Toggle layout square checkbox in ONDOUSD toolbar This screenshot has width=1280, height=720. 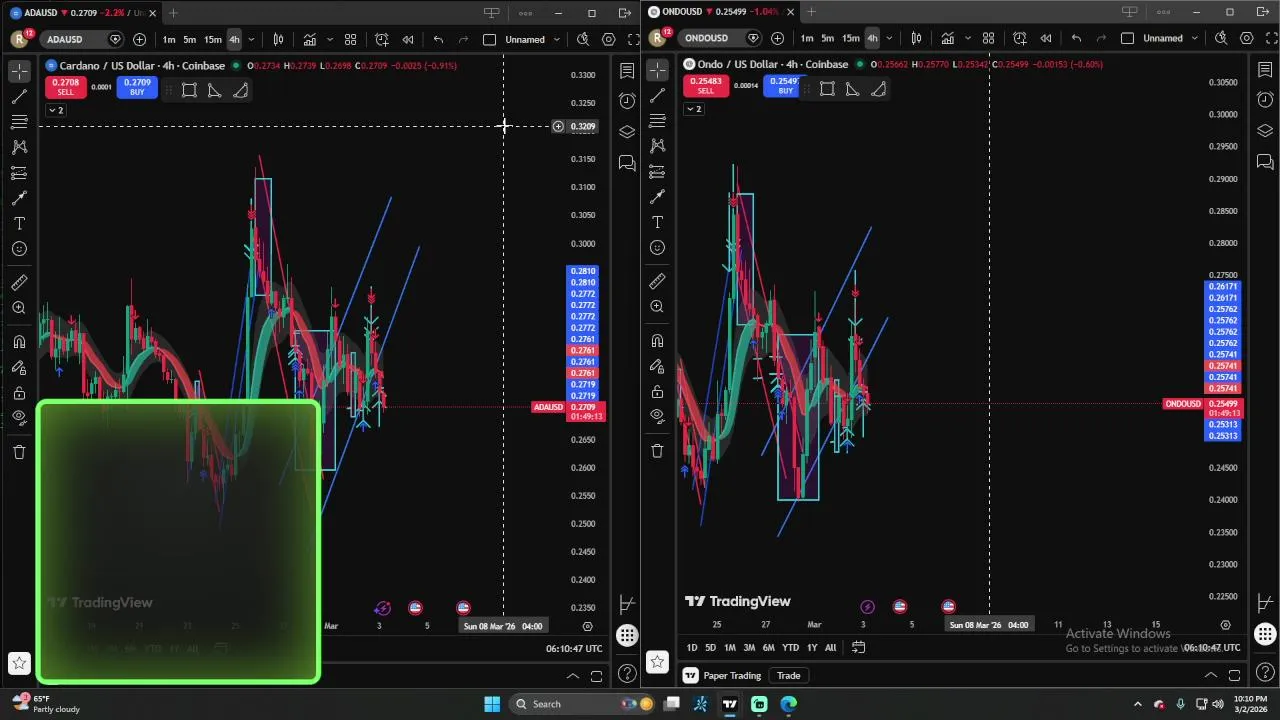click(1127, 38)
